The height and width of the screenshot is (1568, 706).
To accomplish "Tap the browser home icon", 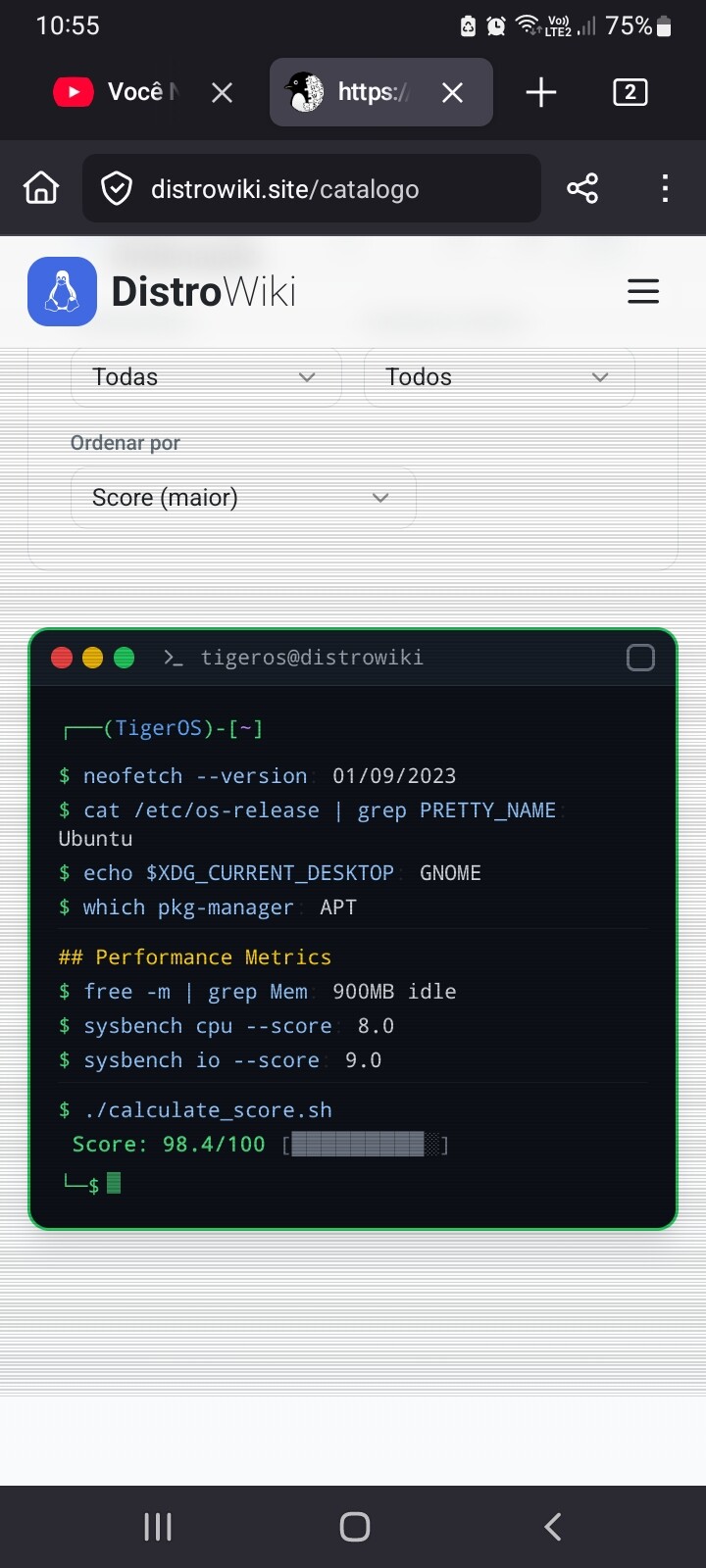I will pyautogui.click(x=41, y=187).
